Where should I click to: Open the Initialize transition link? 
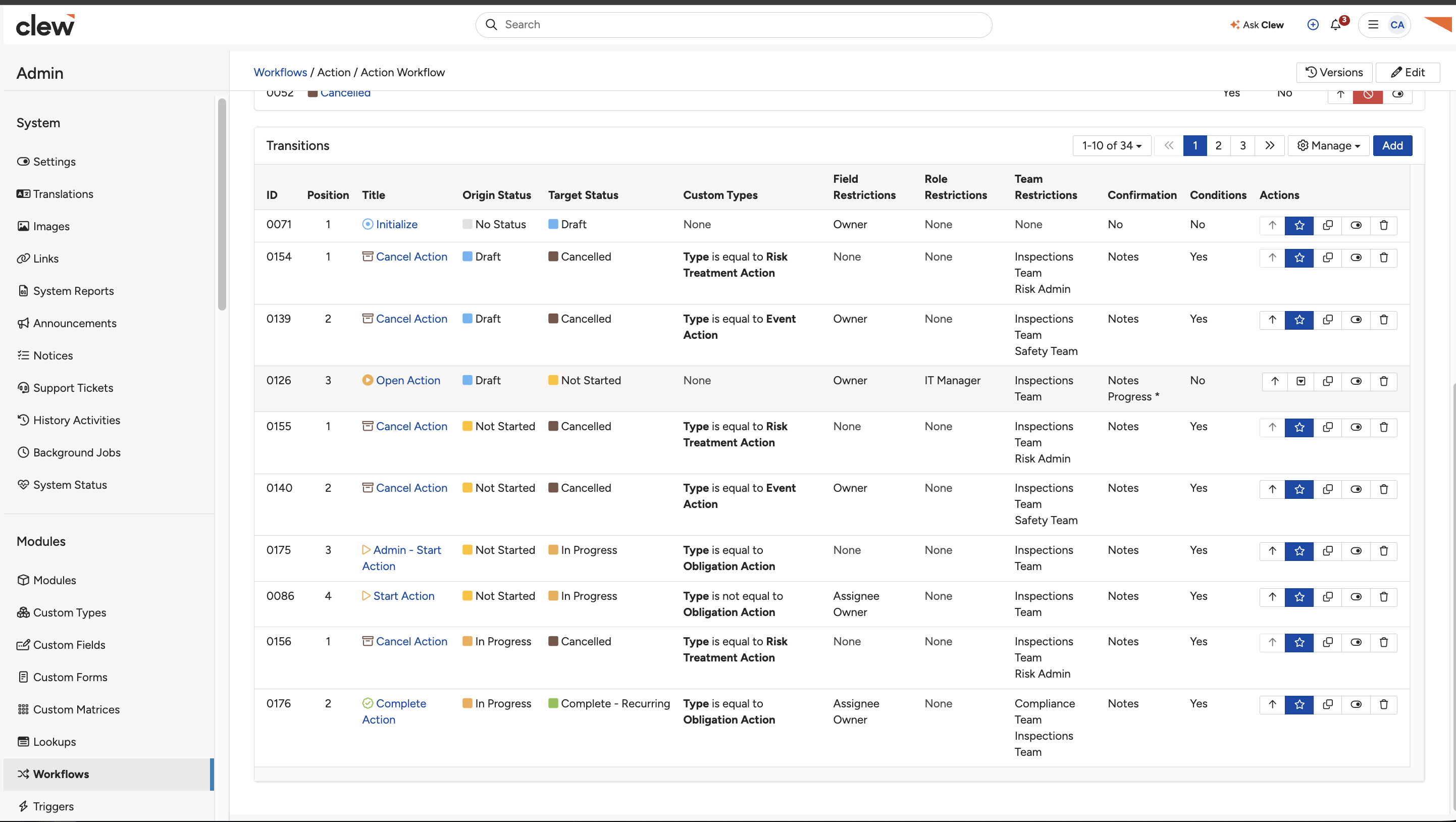[x=397, y=225]
